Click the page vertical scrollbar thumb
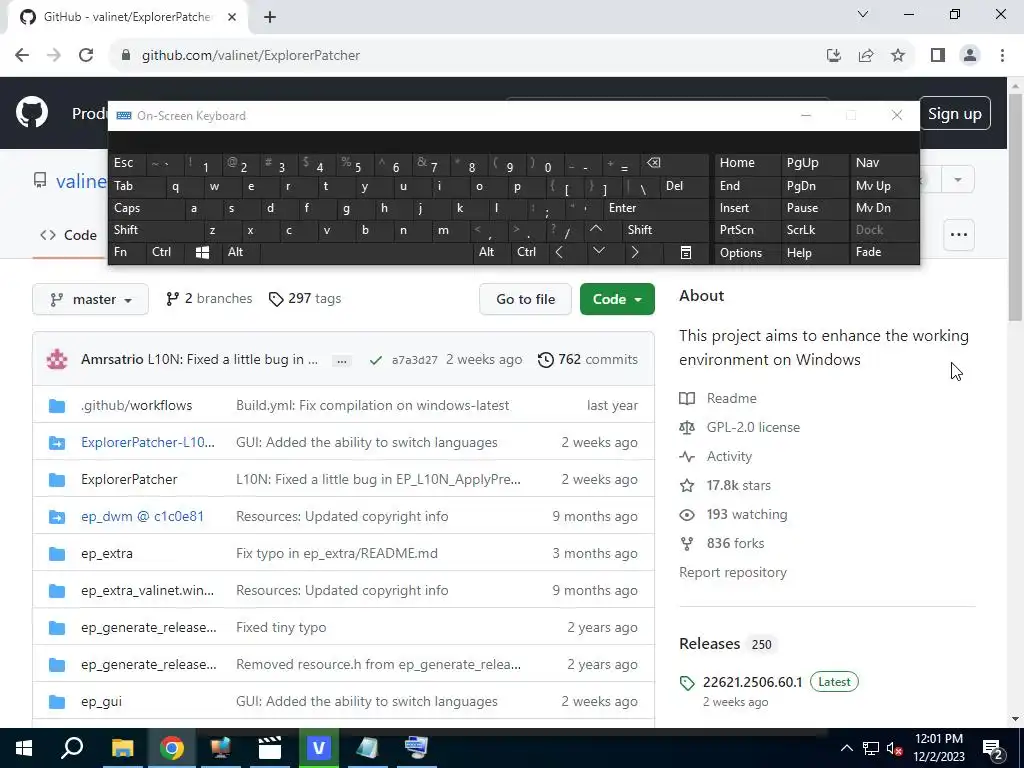This screenshot has height=768, width=1024. 1015,206
